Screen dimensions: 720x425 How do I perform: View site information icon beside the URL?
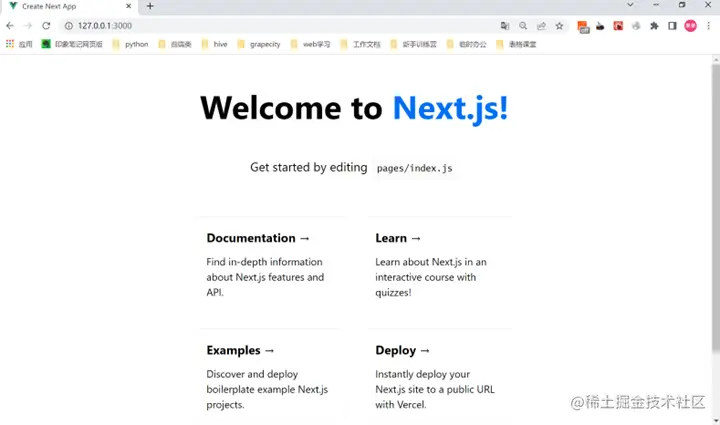tap(68, 26)
